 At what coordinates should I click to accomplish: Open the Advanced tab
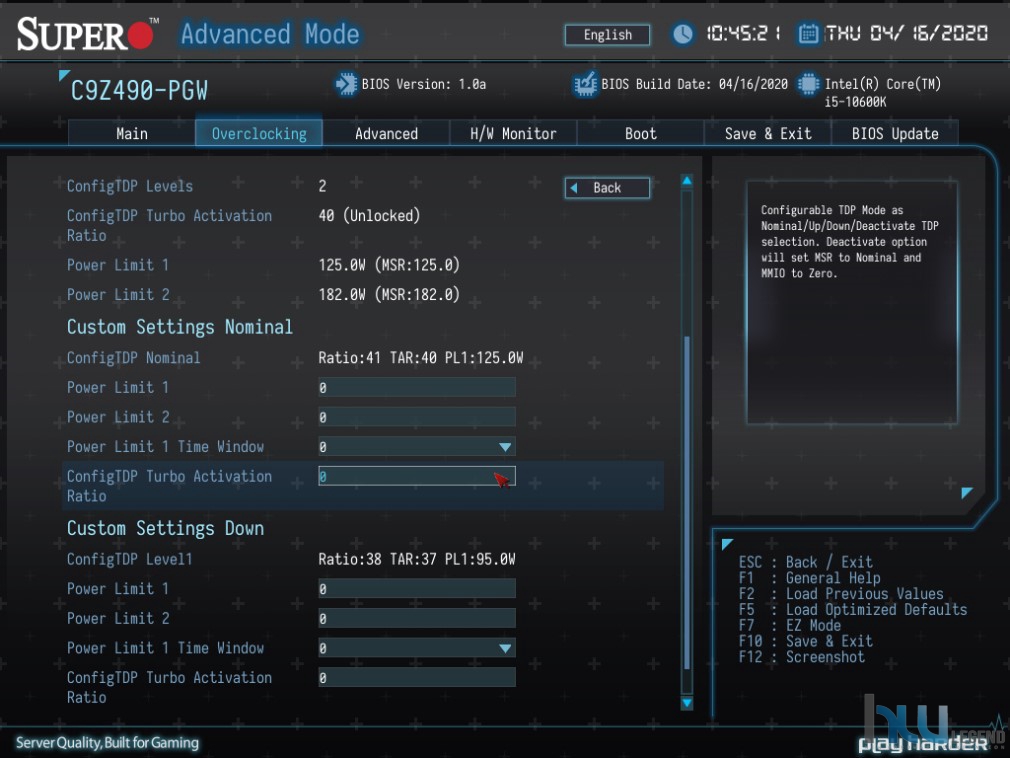386,133
